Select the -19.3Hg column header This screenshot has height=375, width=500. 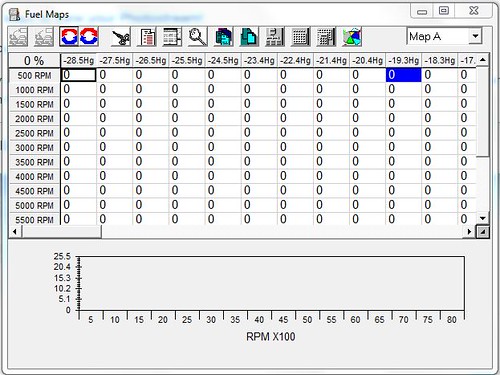(x=404, y=61)
